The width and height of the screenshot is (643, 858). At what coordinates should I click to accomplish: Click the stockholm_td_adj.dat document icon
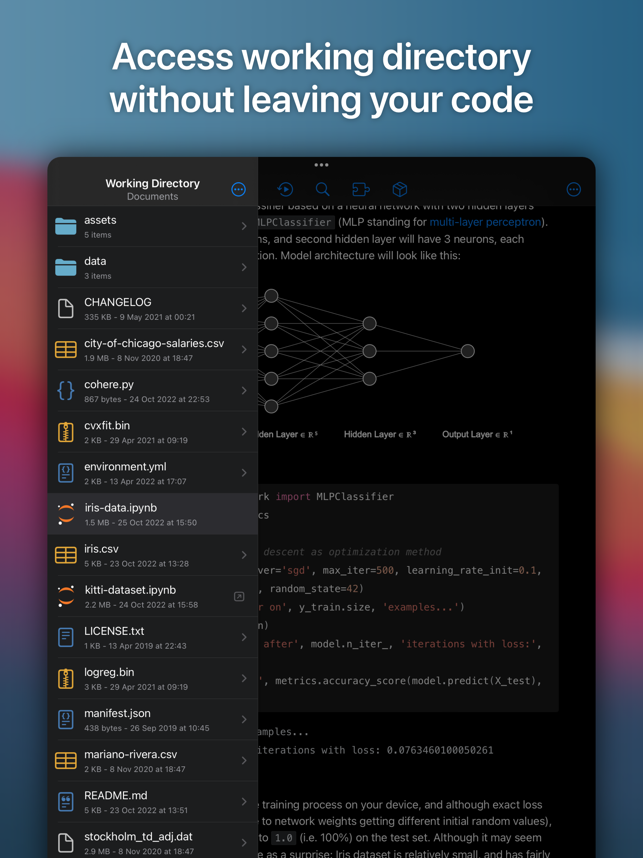point(66,843)
